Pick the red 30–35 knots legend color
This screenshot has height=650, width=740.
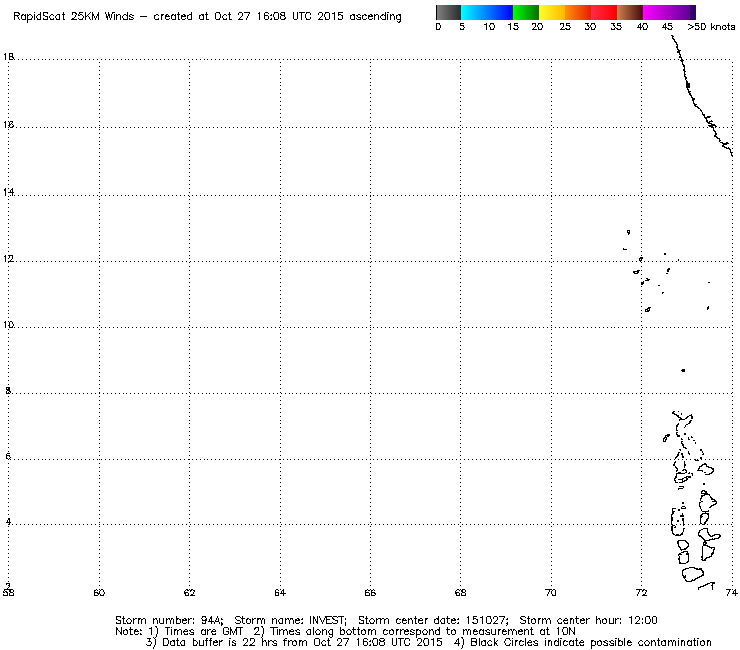604,12
